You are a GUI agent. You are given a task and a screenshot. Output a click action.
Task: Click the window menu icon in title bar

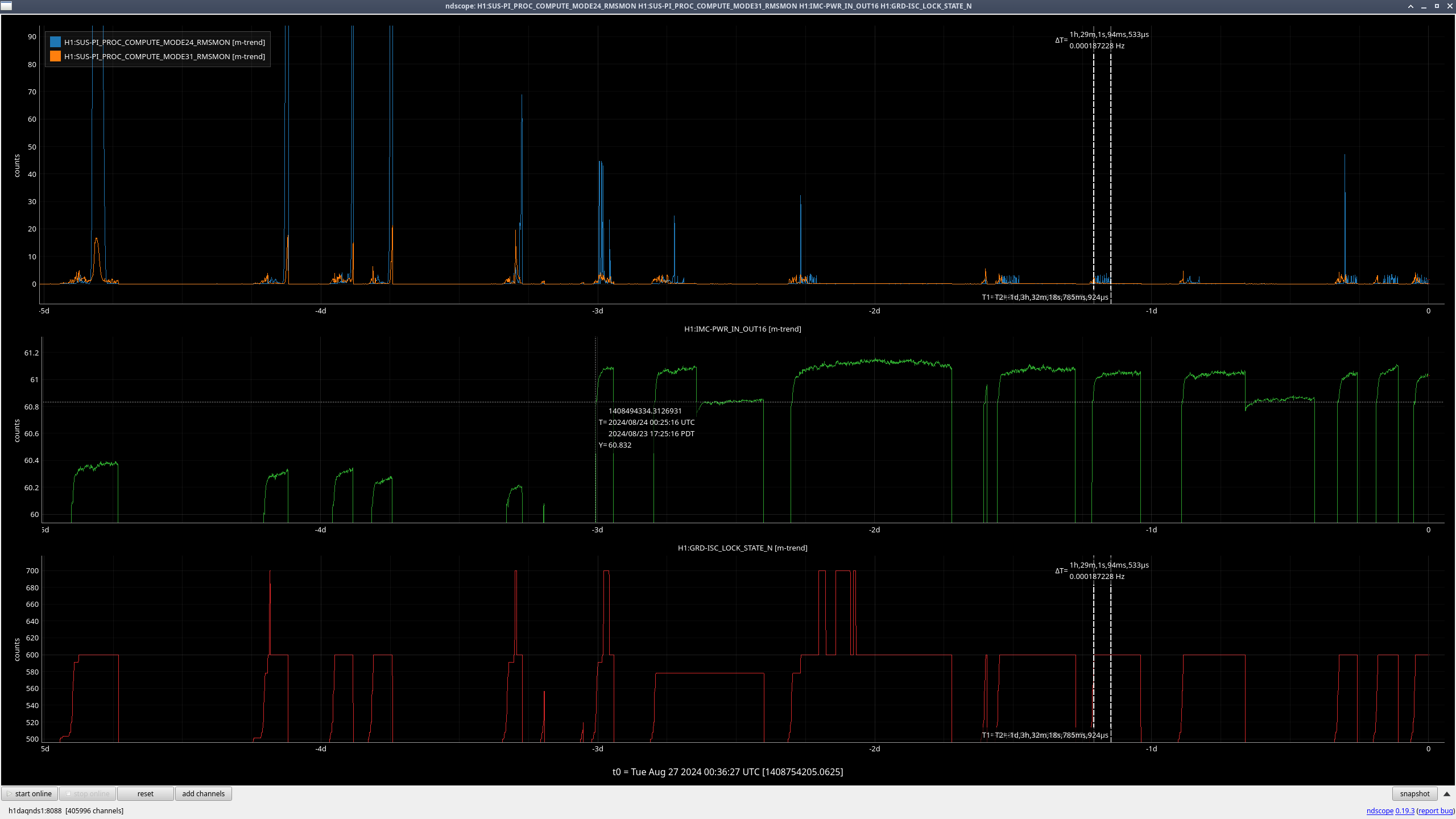tap(6, 6)
